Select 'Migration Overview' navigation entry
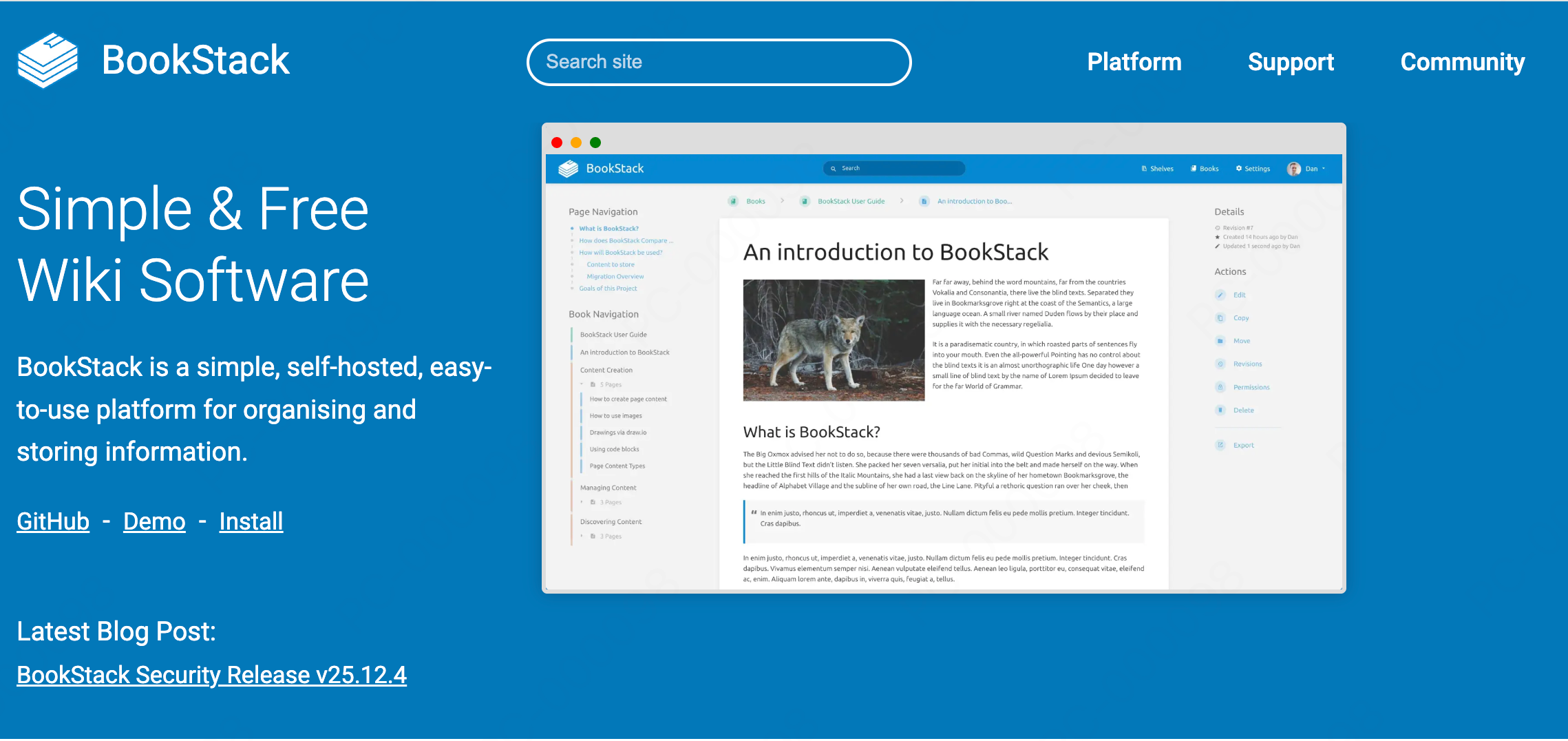The width and height of the screenshot is (1568, 741). 615,277
